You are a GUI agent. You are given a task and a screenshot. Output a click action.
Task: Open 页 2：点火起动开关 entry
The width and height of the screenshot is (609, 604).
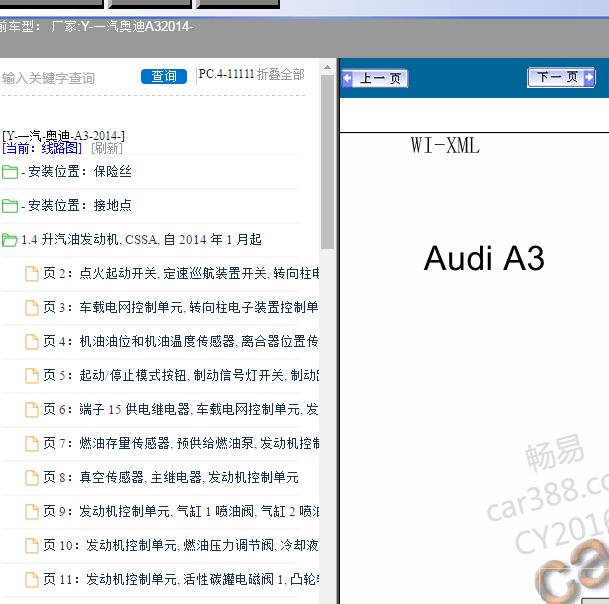tap(181, 273)
